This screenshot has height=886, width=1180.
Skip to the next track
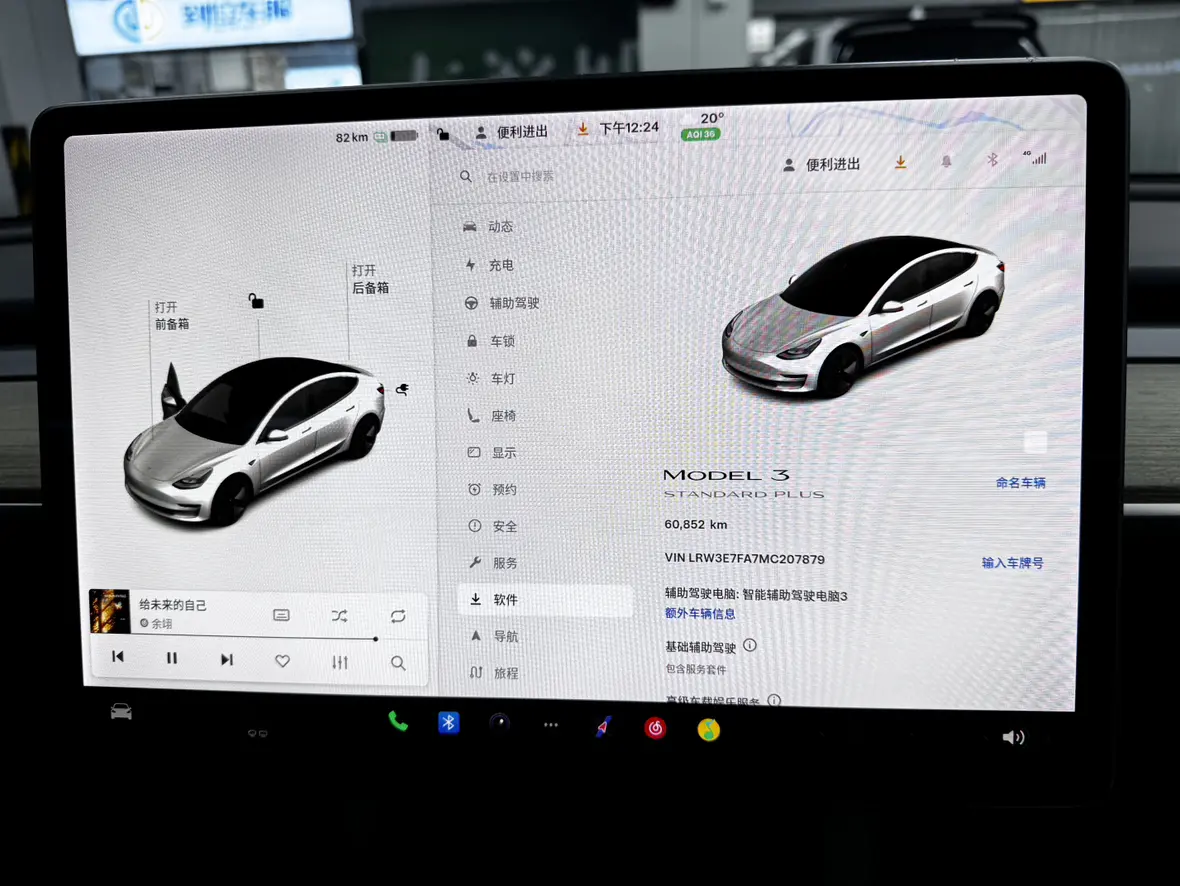pyautogui.click(x=226, y=660)
